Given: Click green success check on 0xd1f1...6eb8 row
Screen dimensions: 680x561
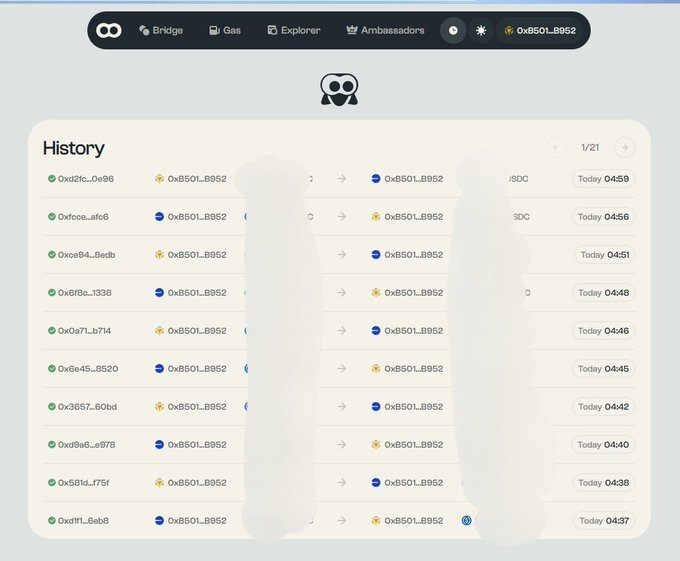Looking at the screenshot, I should click(x=52, y=520).
